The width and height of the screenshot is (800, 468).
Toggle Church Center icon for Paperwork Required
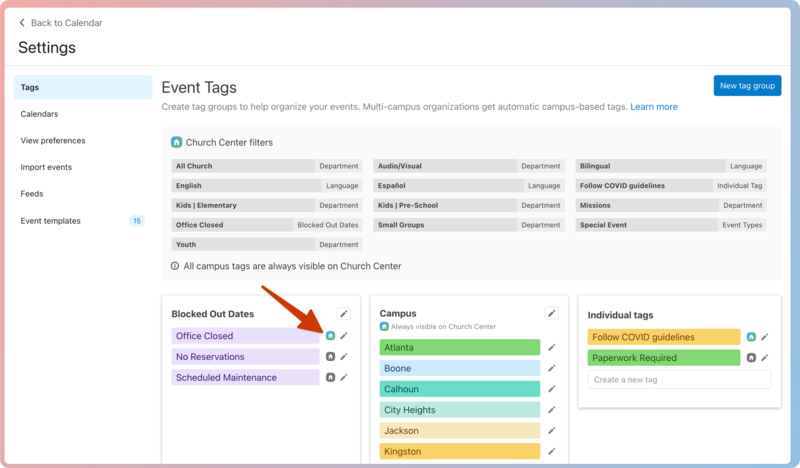751,358
